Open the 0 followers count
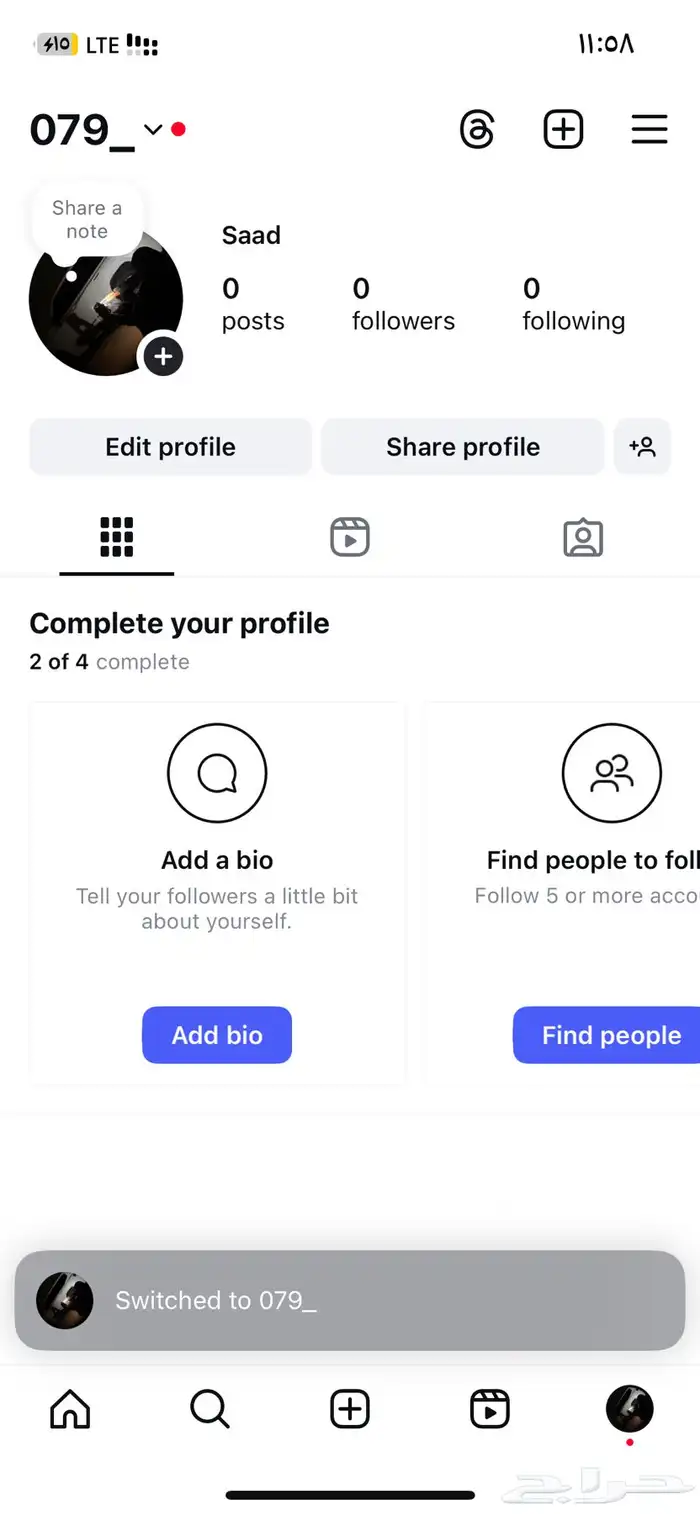The height and width of the screenshot is (1514, 700). (403, 304)
